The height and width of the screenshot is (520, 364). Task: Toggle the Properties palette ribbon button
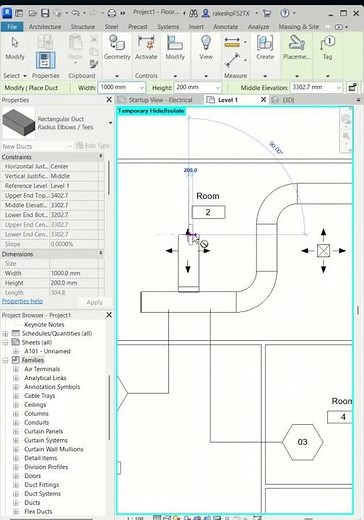46,60
